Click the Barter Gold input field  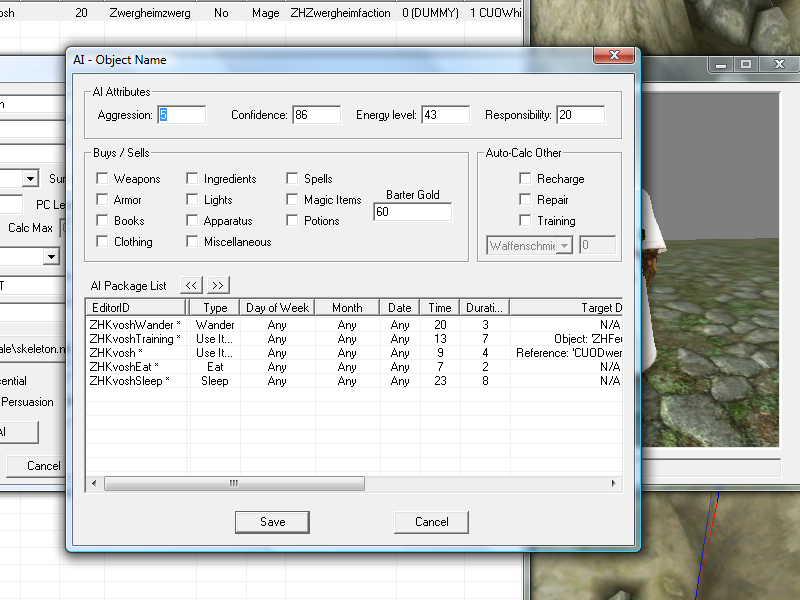[412, 212]
